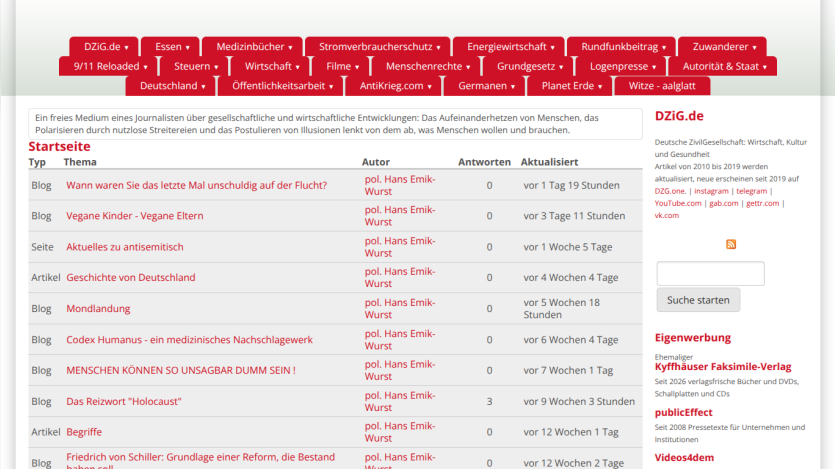The height and width of the screenshot is (469, 835).
Task: Visit the gab.com link
Action: point(724,203)
